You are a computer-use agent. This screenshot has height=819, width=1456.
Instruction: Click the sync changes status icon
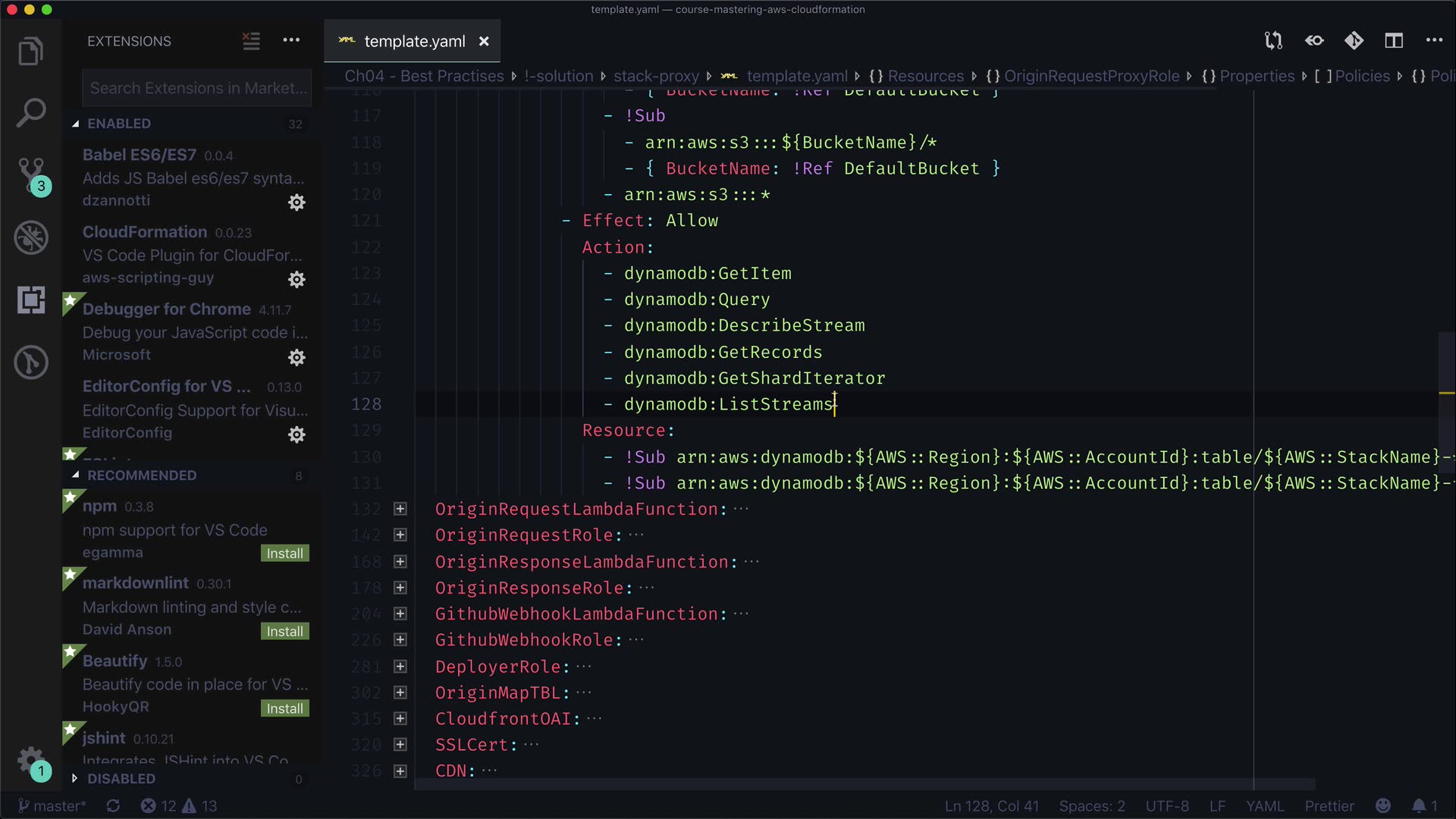[x=113, y=806]
